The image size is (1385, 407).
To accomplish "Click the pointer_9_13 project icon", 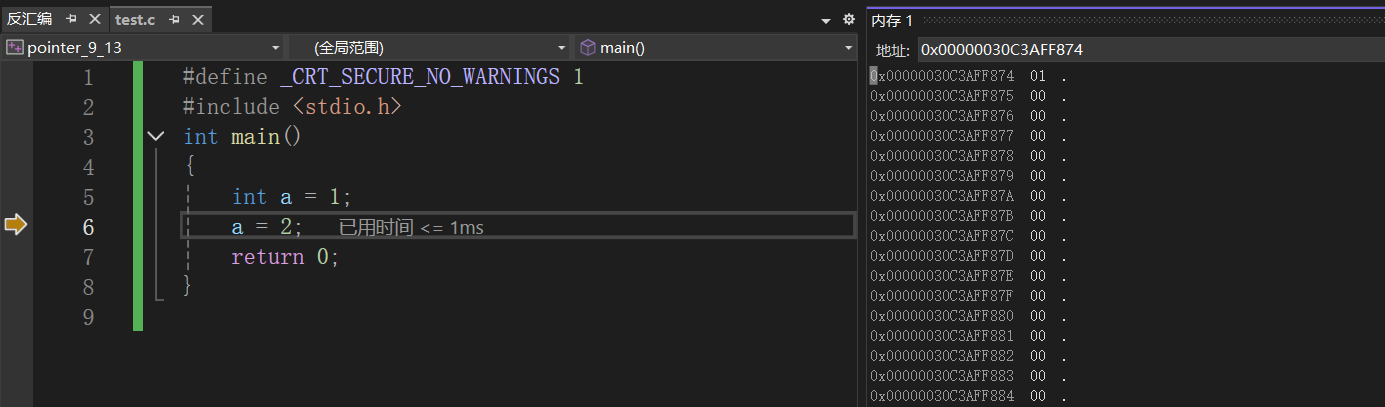I will [14, 47].
